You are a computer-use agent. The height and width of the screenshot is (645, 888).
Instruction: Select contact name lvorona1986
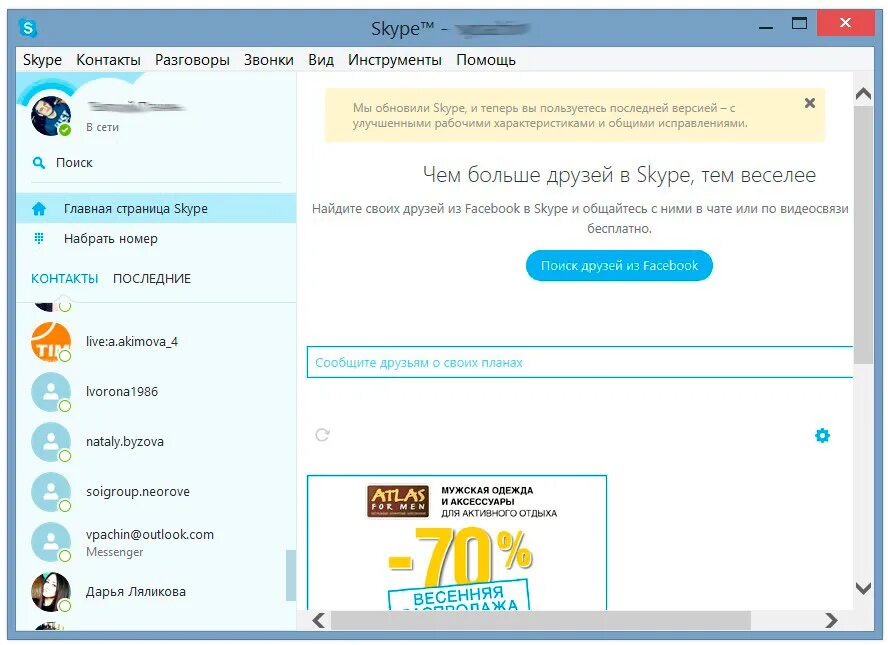[x=122, y=392]
